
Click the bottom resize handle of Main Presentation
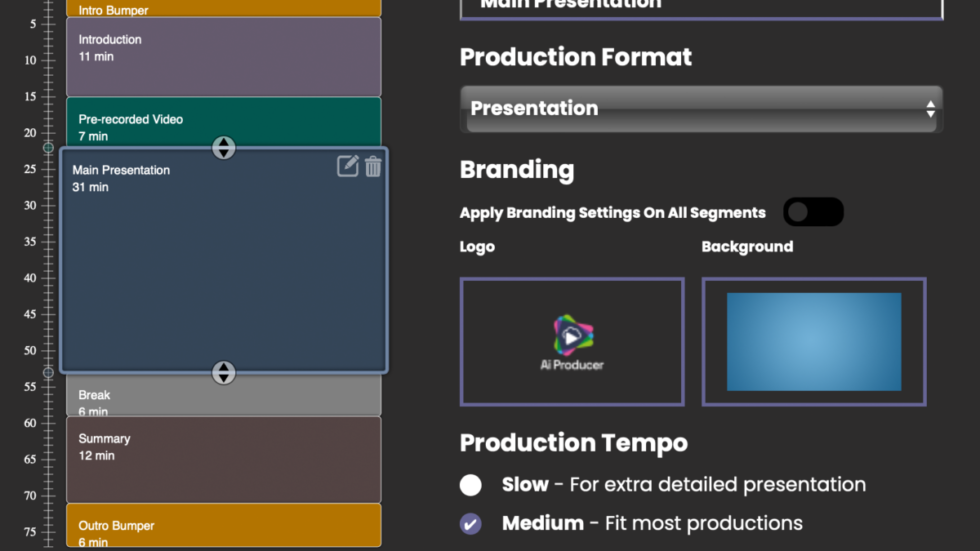[223, 373]
